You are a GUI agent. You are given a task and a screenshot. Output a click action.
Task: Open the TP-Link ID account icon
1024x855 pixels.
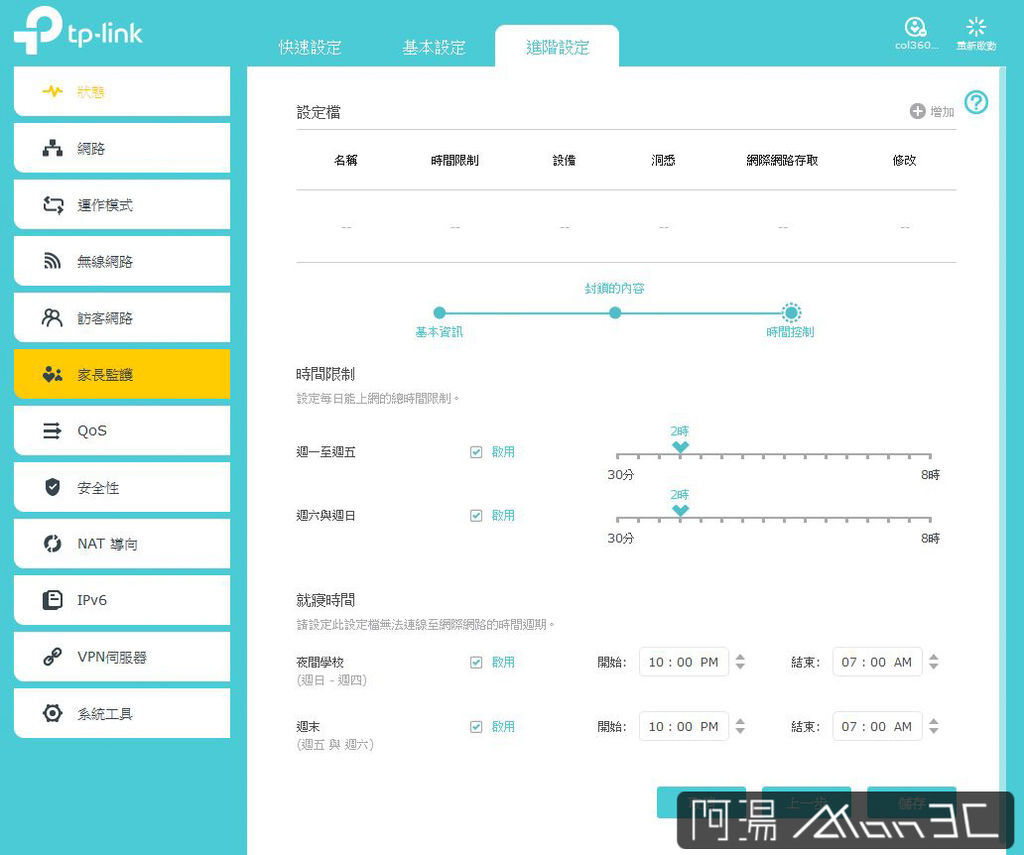click(915, 27)
